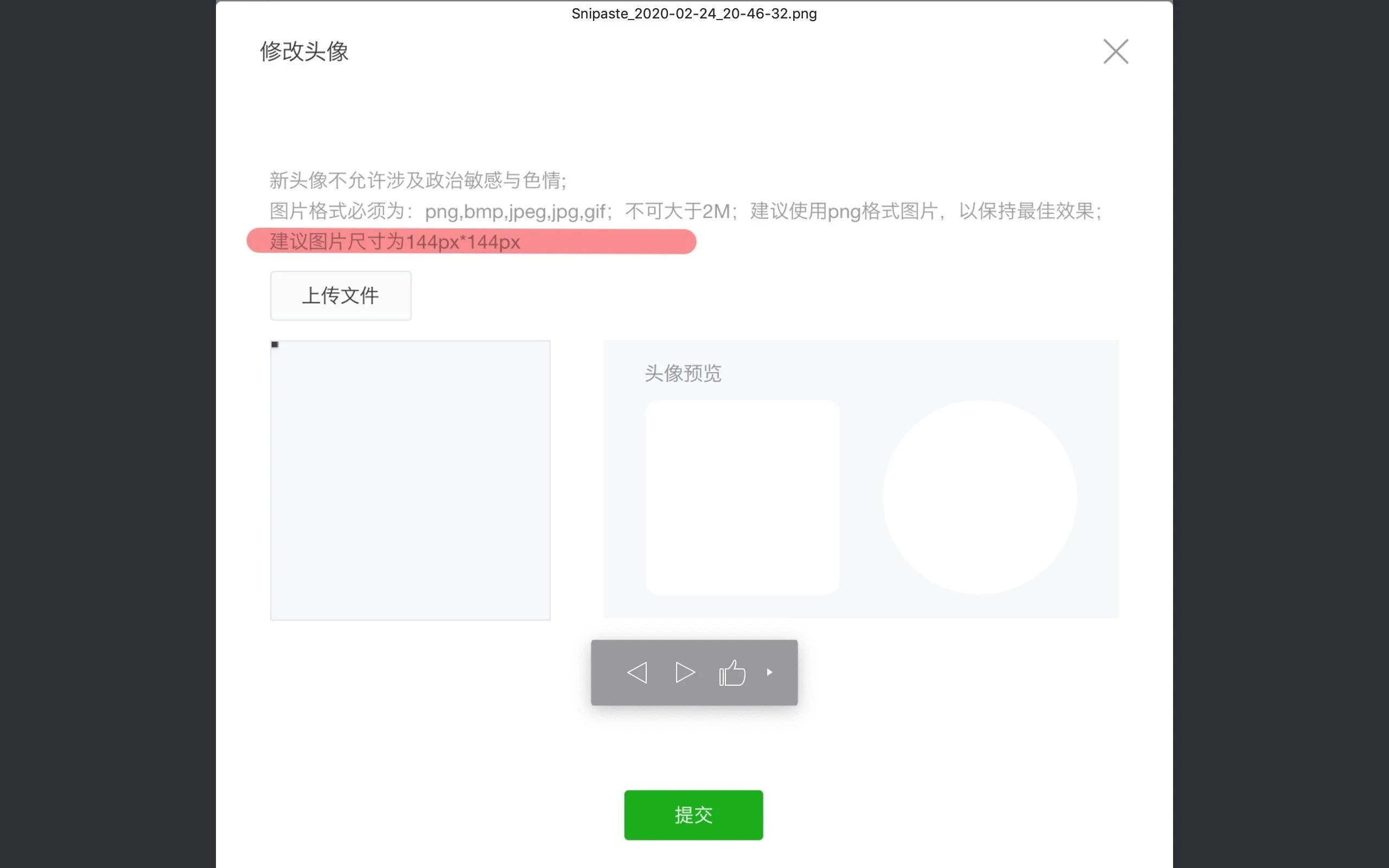Click the 新头像不允许涉及政治敏感 rule line
The width and height of the screenshot is (1389, 868).
coord(418,180)
